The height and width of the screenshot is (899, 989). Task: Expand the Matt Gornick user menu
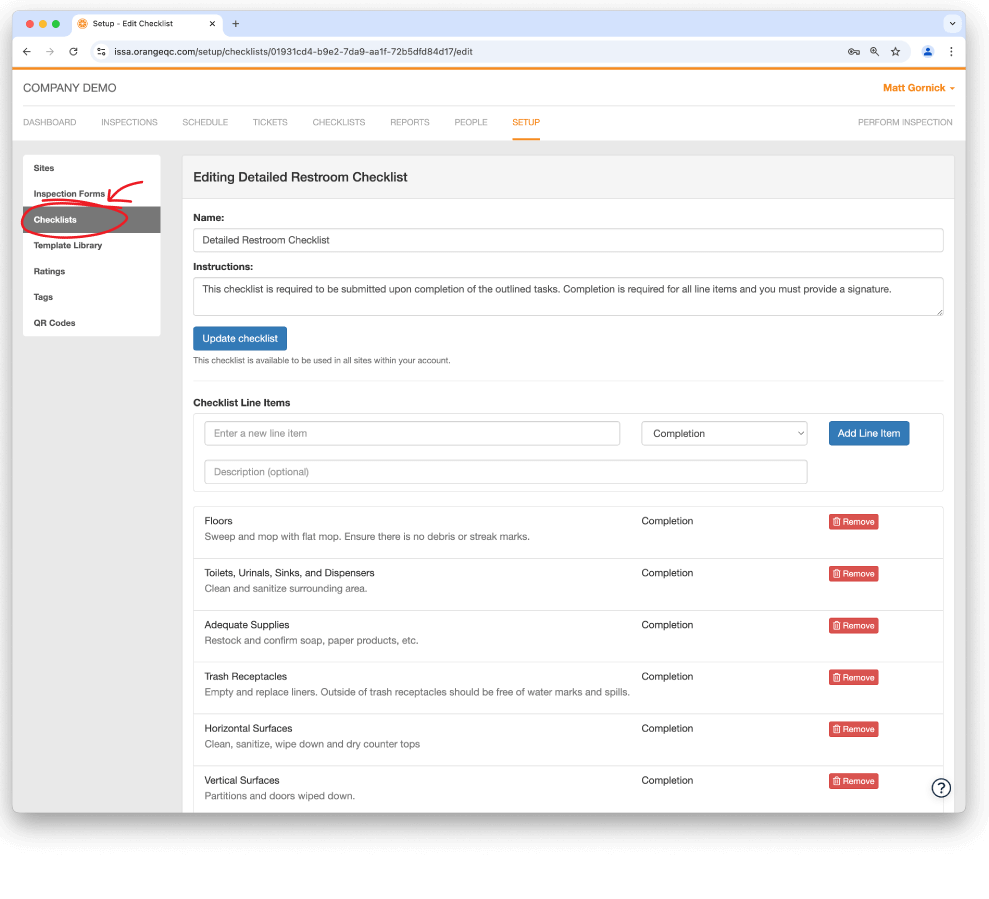(x=918, y=88)
